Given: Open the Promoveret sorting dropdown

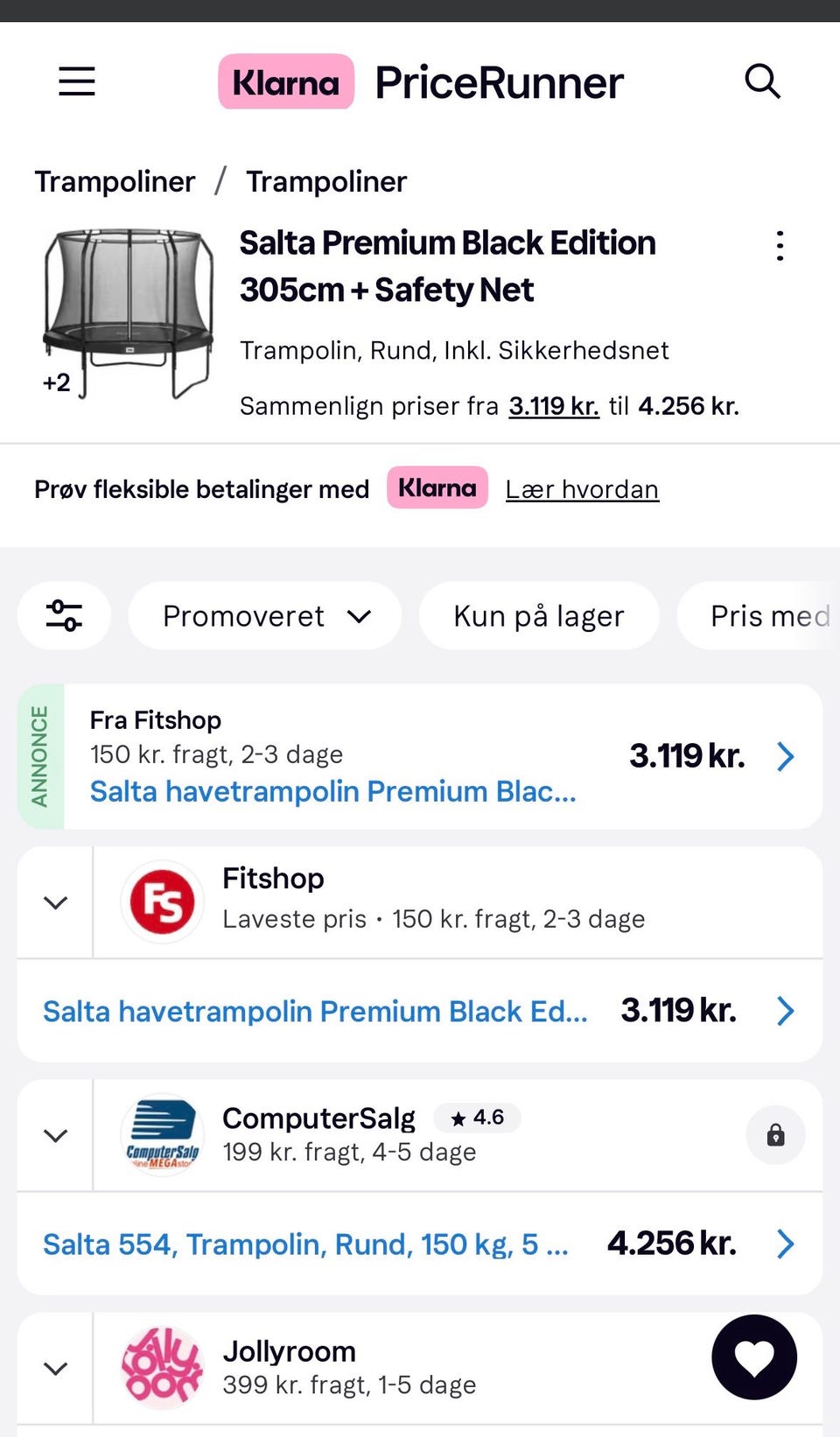Looking at the screenshot, I should coord(265,616).
